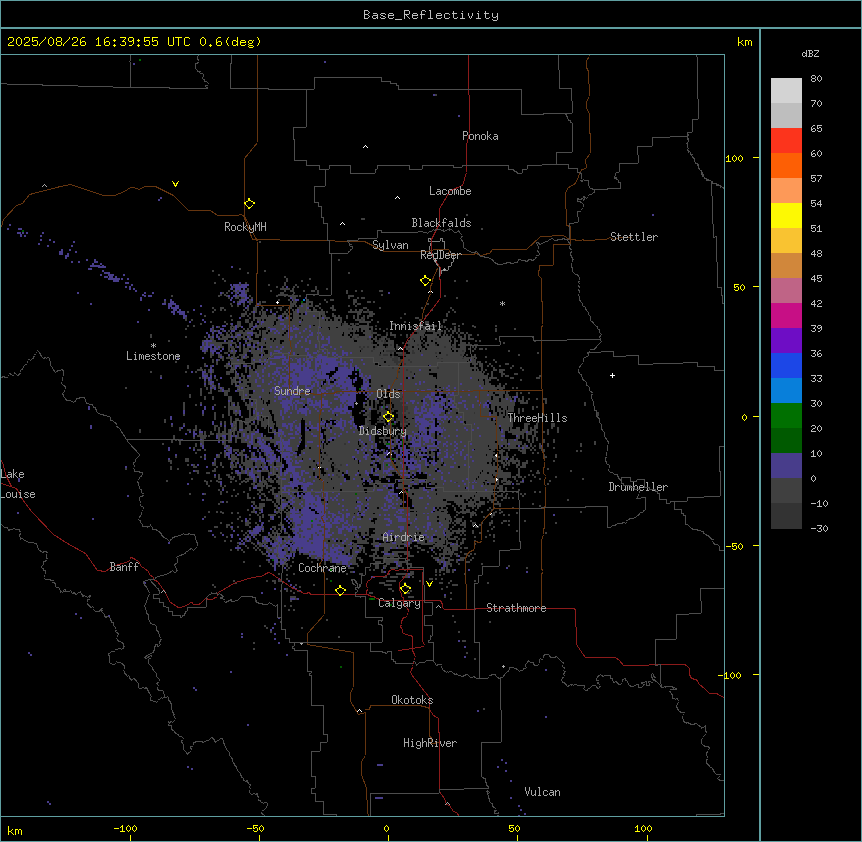Screen dimensions: 862x842
Task: Pick the red swatch in the dBZ legend
Action: pyautogui.click(x=786, y=140)
